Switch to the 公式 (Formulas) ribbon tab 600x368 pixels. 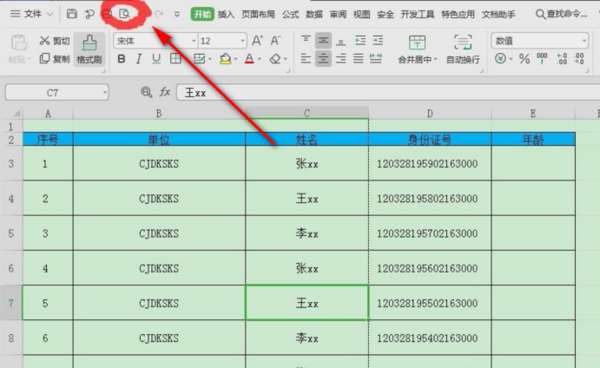(290, 15)
